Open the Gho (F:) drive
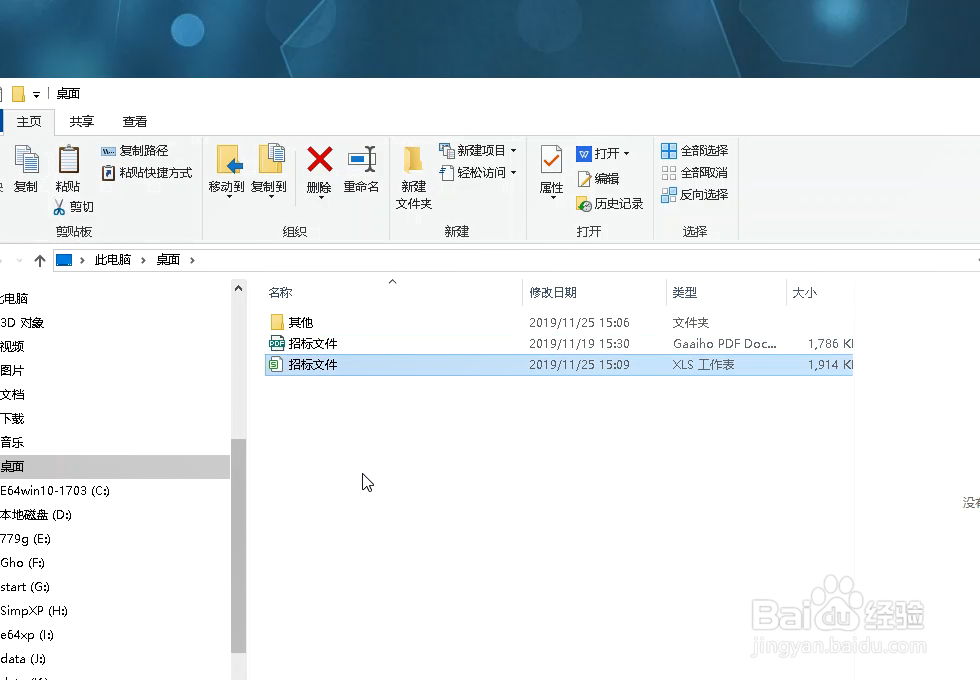 click(22, 563)
